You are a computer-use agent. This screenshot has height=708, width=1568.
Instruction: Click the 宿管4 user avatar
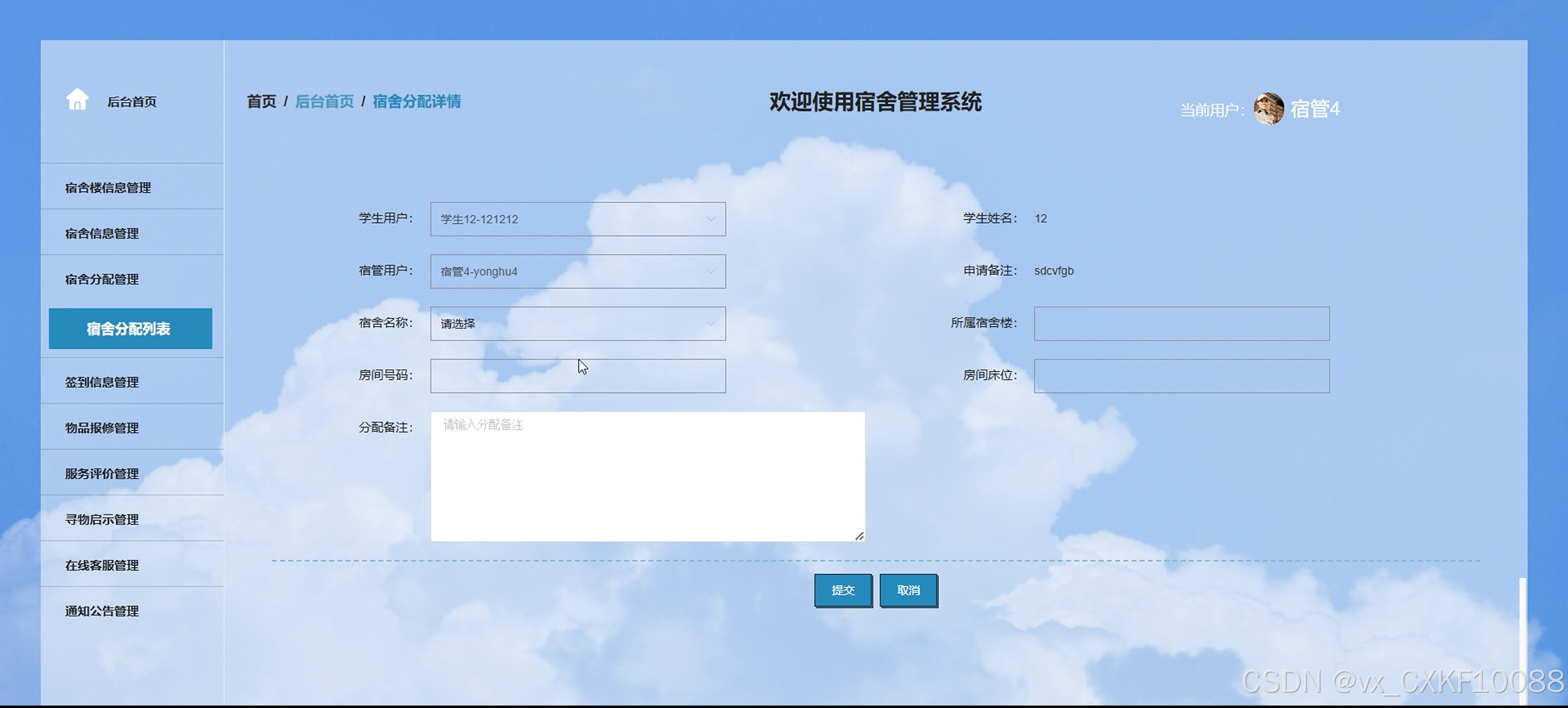(1268, 109)
